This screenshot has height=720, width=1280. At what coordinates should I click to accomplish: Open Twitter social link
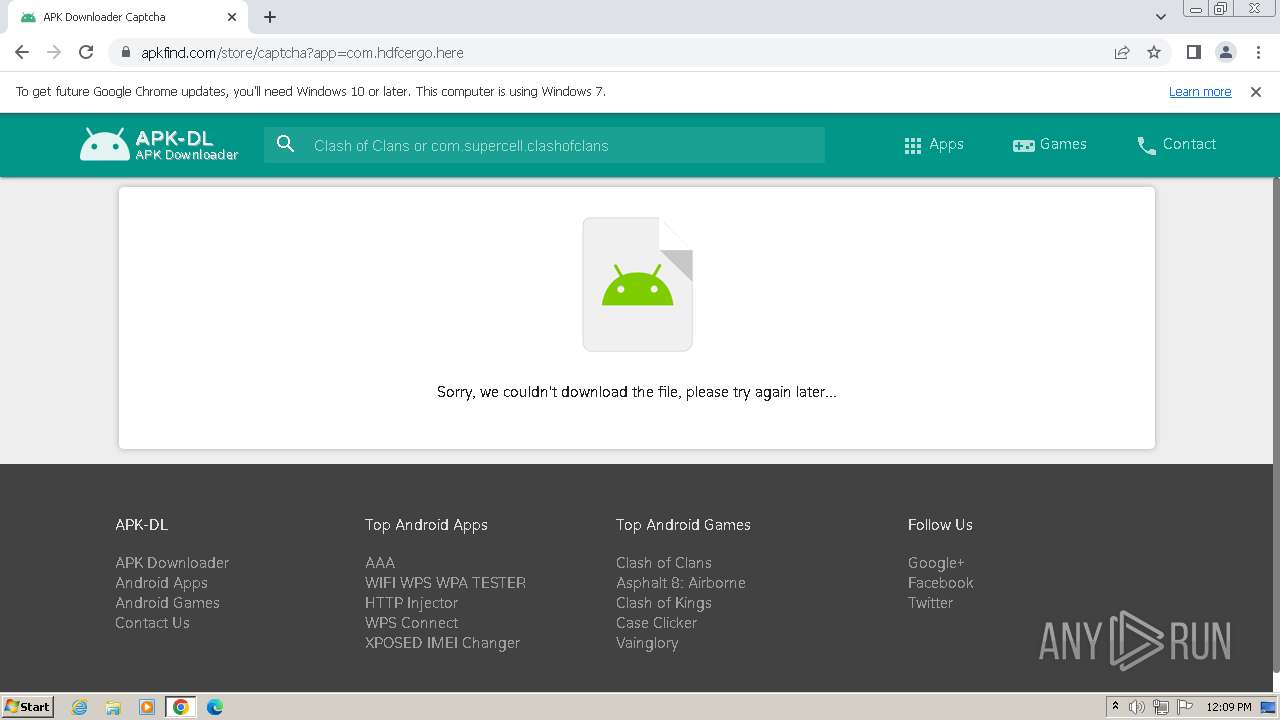(930, 603)
